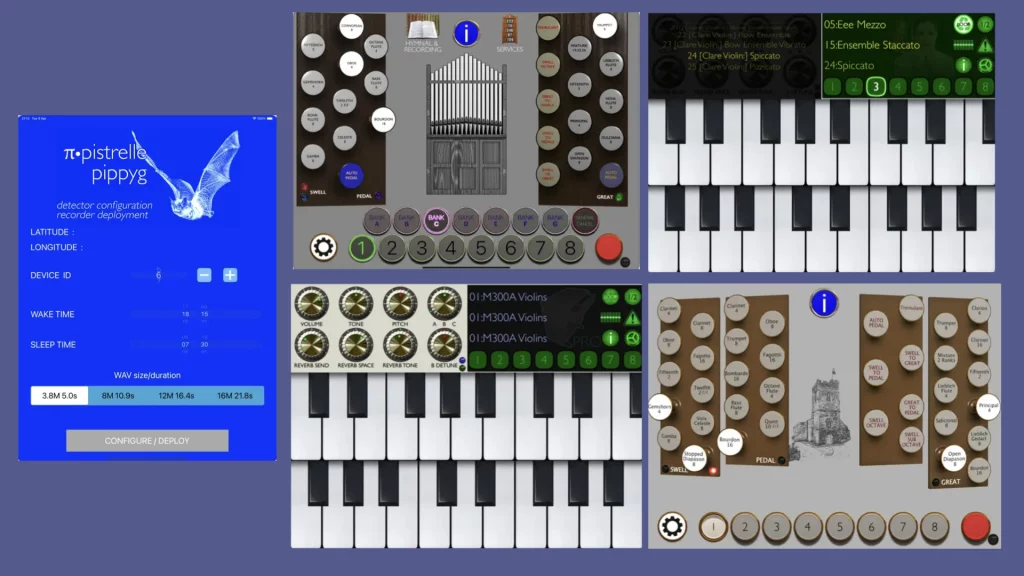Image resolution: width=1024 pixels, height=576 pixels.
Task: Click the Loop icon in M300A Violins panel
Action: (x=609, y=297)
